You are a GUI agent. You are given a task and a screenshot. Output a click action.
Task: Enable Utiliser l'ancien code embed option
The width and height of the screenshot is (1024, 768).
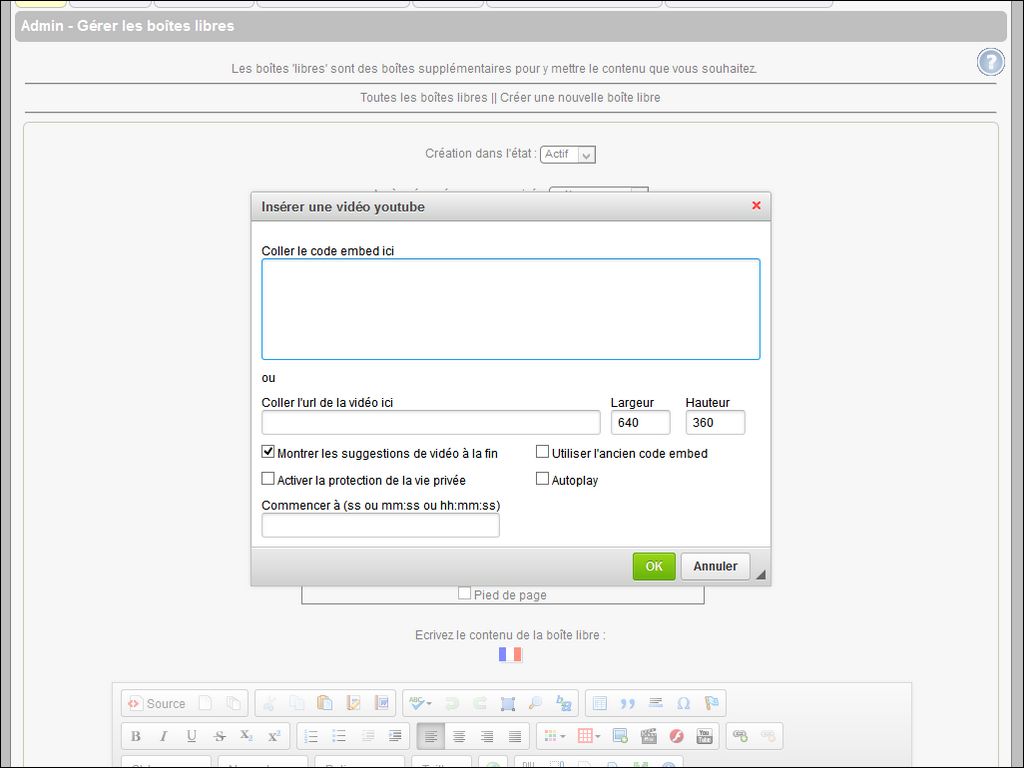pos(543,452)
